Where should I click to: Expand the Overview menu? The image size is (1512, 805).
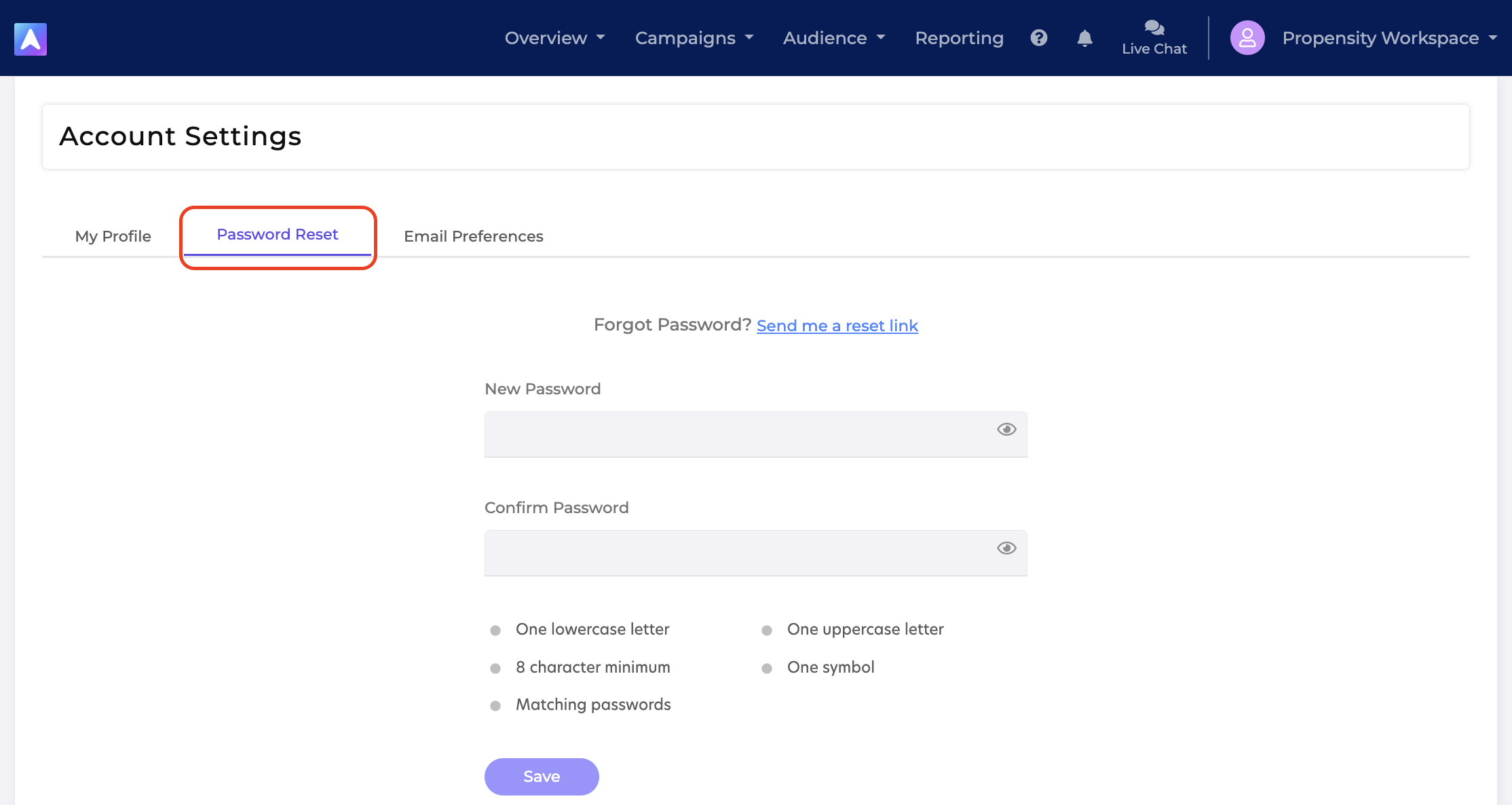[554, 38]
